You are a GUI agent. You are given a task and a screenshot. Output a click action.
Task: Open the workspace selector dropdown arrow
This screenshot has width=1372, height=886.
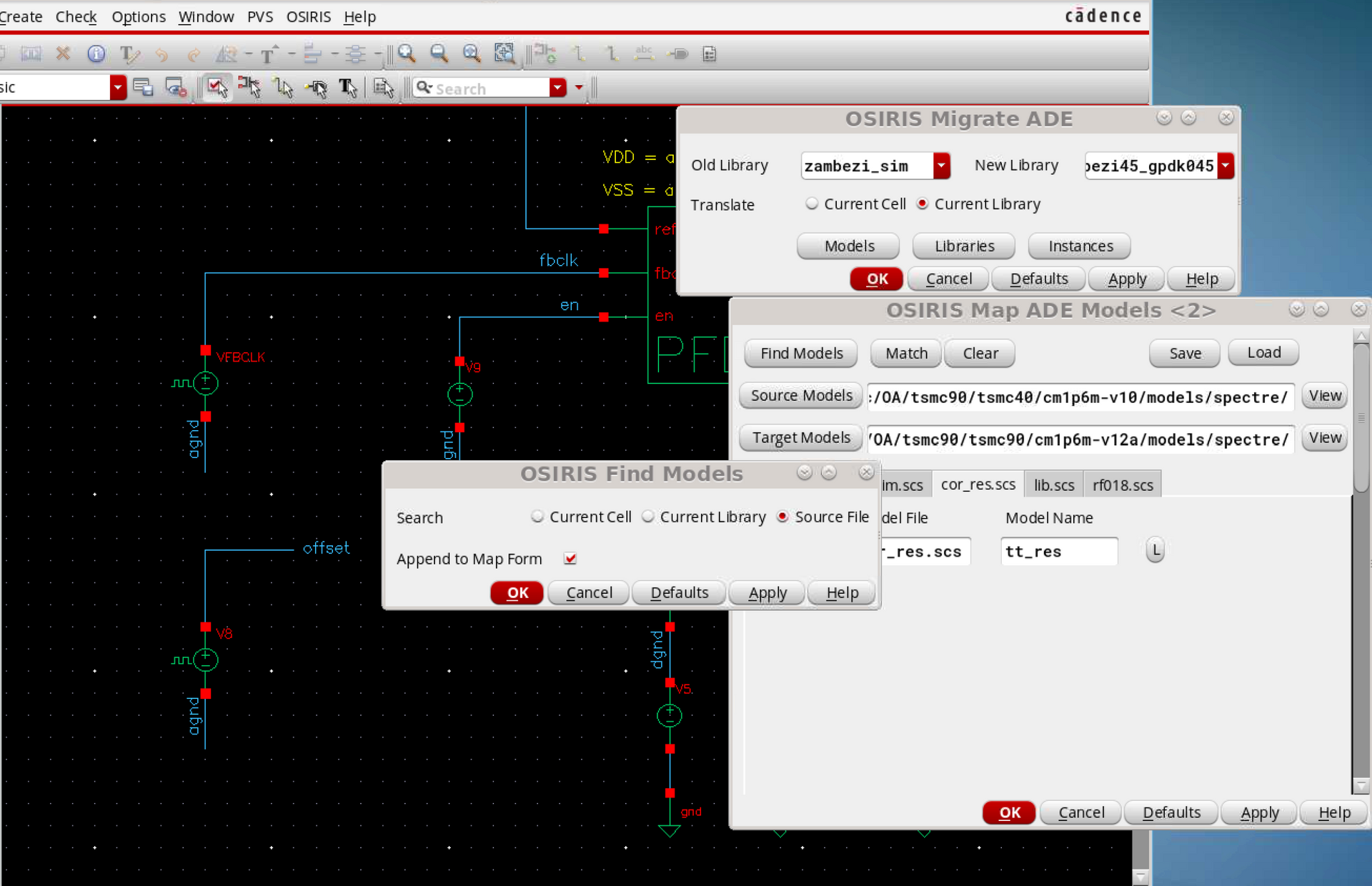tap(118, 87)
